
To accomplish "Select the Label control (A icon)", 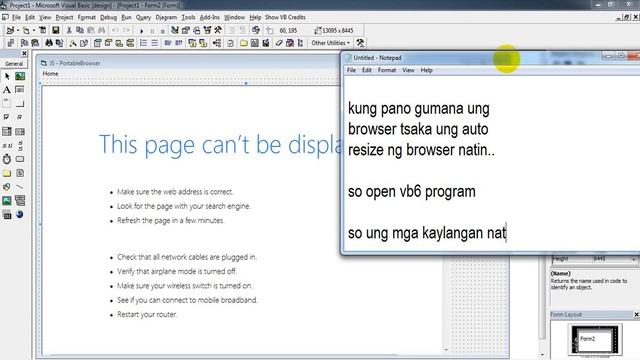I will [x=7, y=90].
